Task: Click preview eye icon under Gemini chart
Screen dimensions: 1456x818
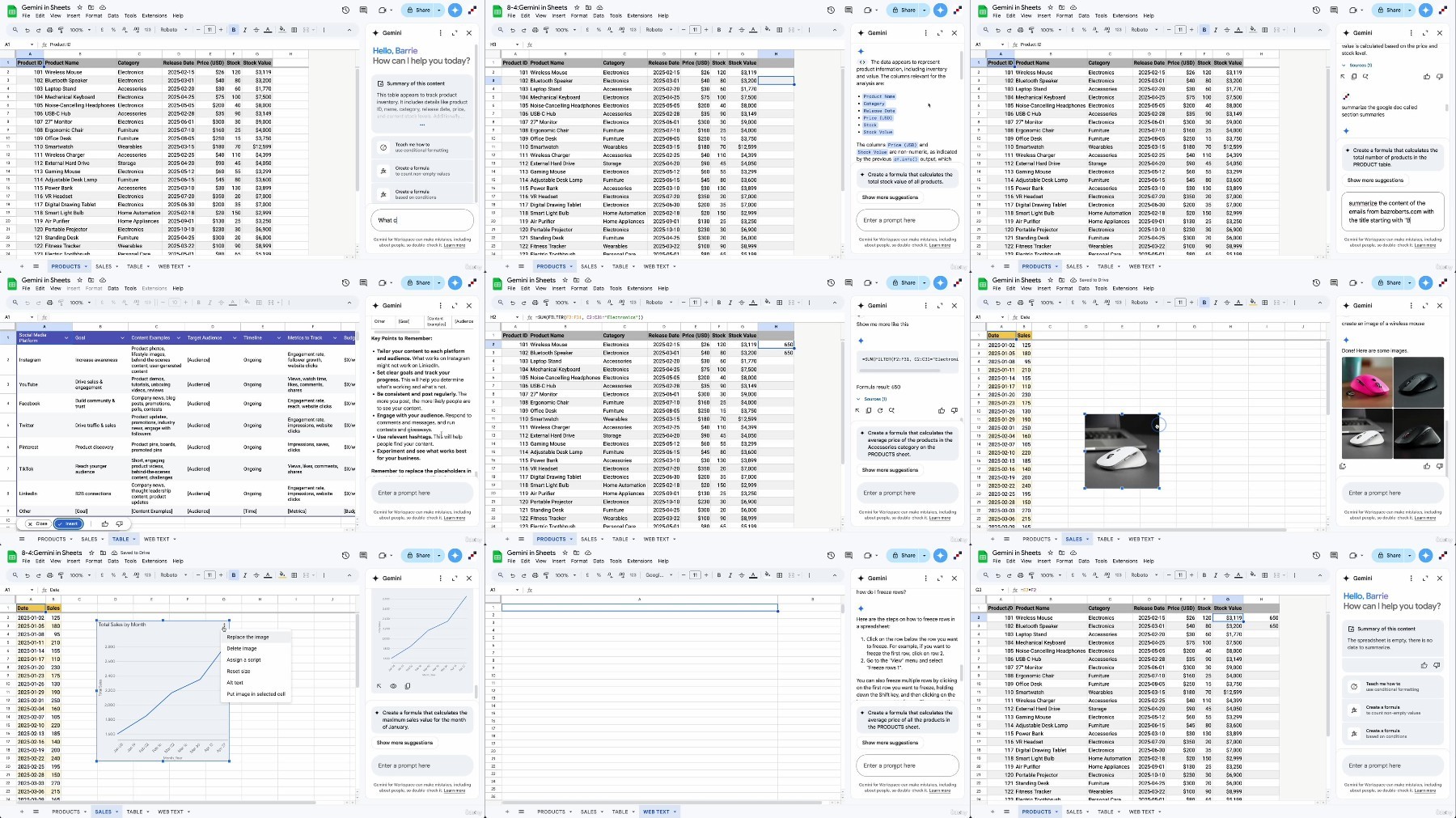Action: click(394, 686)
